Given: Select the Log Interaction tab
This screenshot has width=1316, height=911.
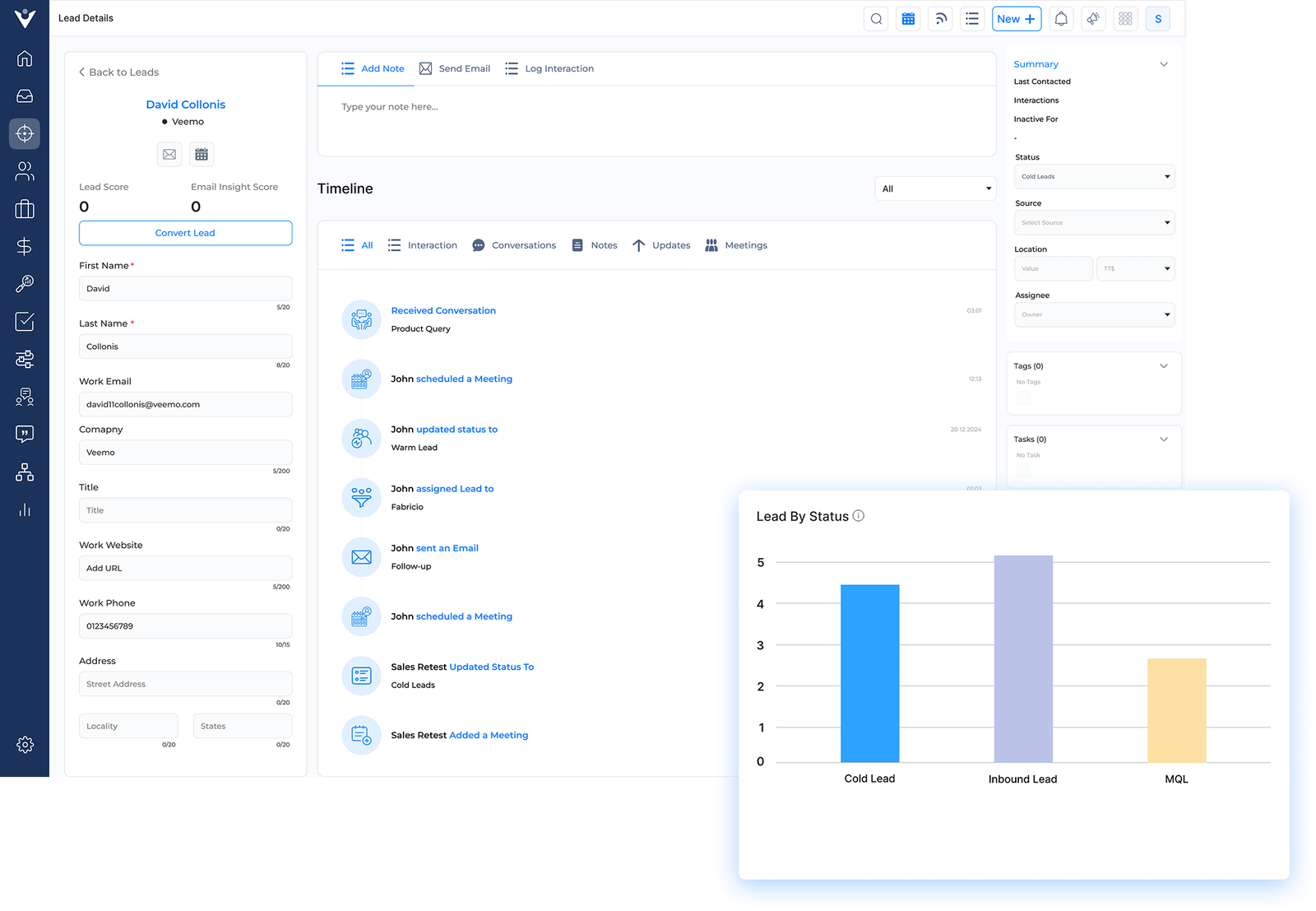Looking at the screenshot, I should (549, 68).
